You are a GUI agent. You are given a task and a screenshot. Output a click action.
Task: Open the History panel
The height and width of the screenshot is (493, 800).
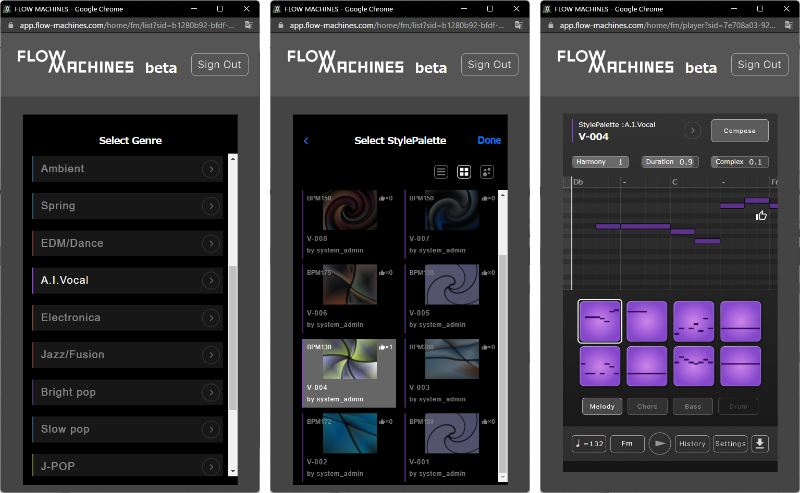point(692,443)
